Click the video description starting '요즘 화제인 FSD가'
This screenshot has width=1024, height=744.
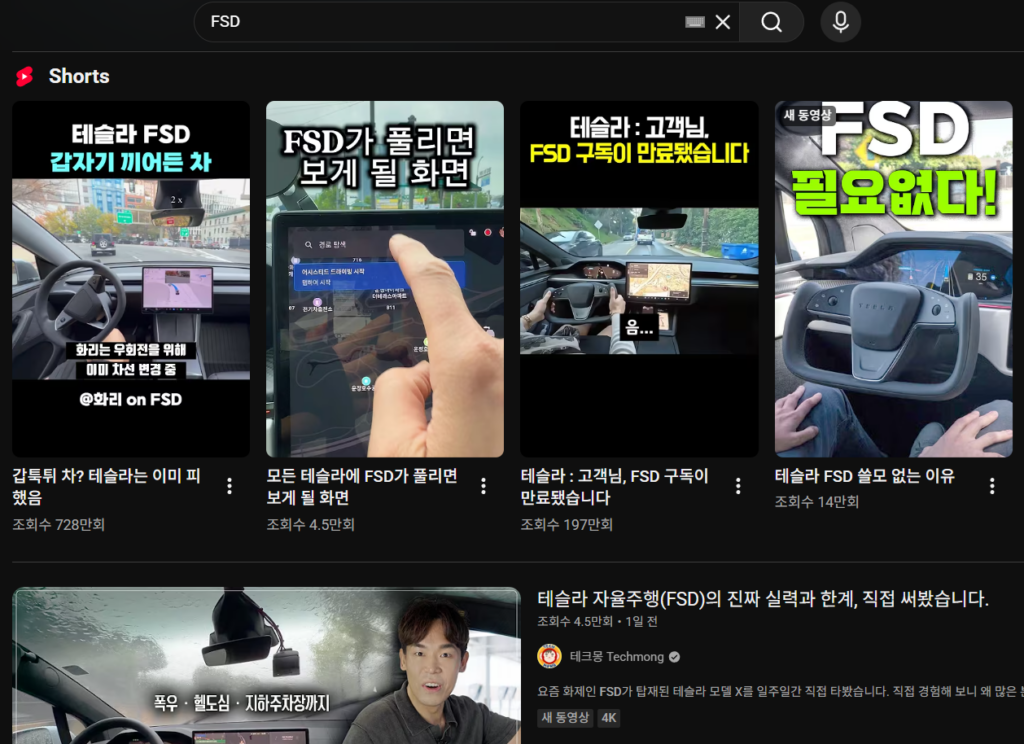pos(780,691)
